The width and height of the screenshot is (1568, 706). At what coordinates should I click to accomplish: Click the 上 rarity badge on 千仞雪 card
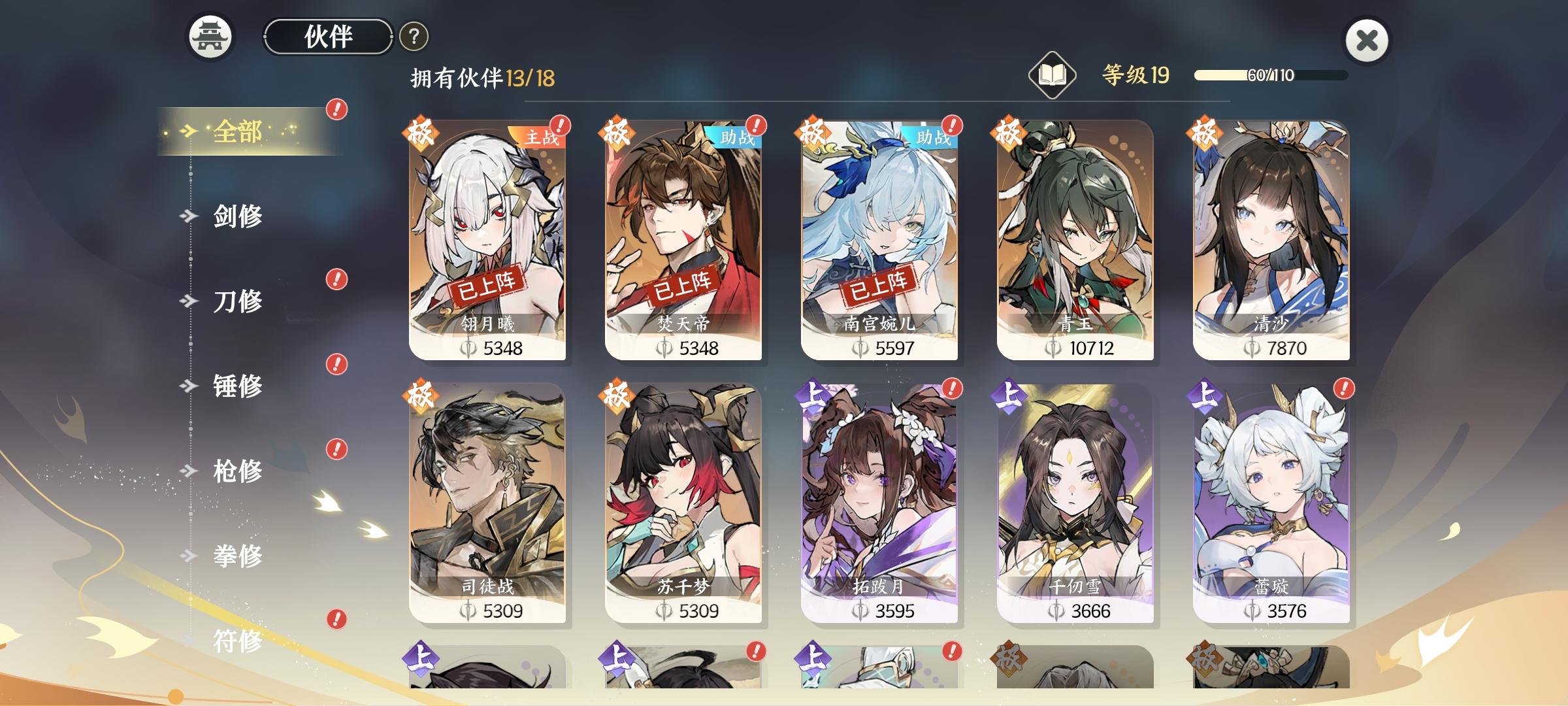(1009, 396)
